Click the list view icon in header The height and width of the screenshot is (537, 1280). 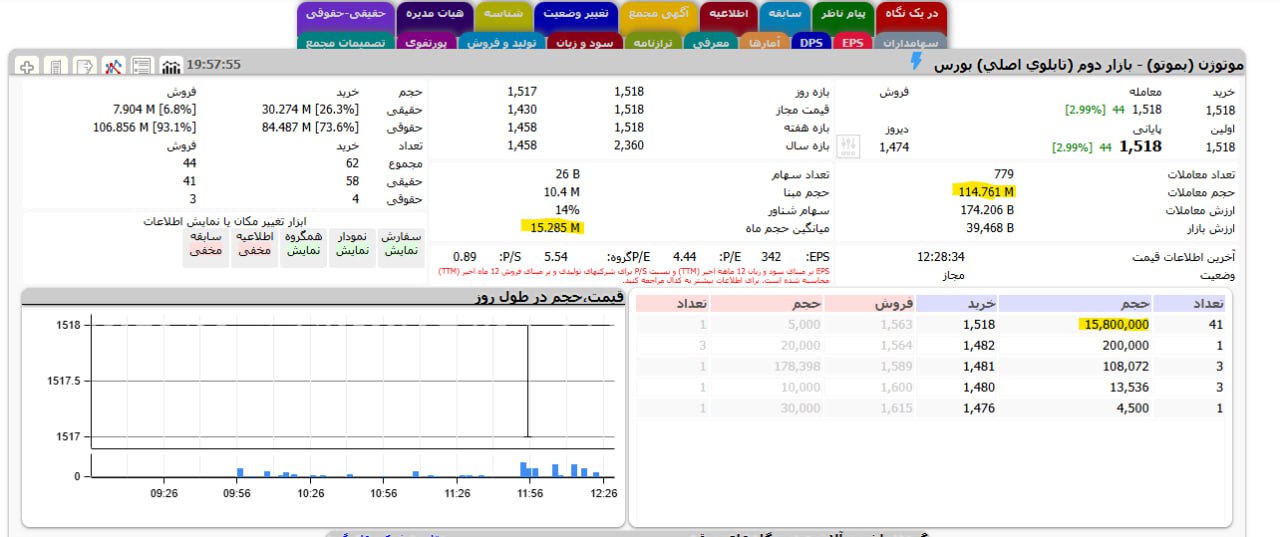(x=142, y=66)
